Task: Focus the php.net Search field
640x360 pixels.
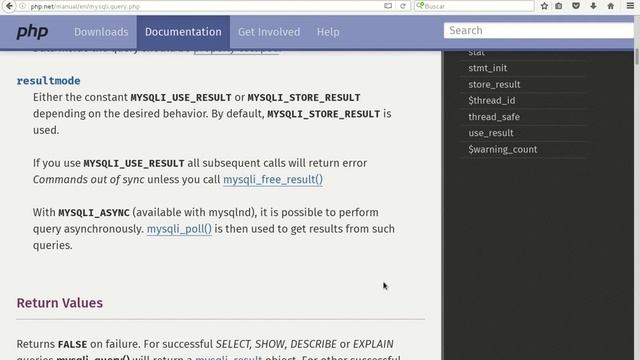Action: click(539, 31)
